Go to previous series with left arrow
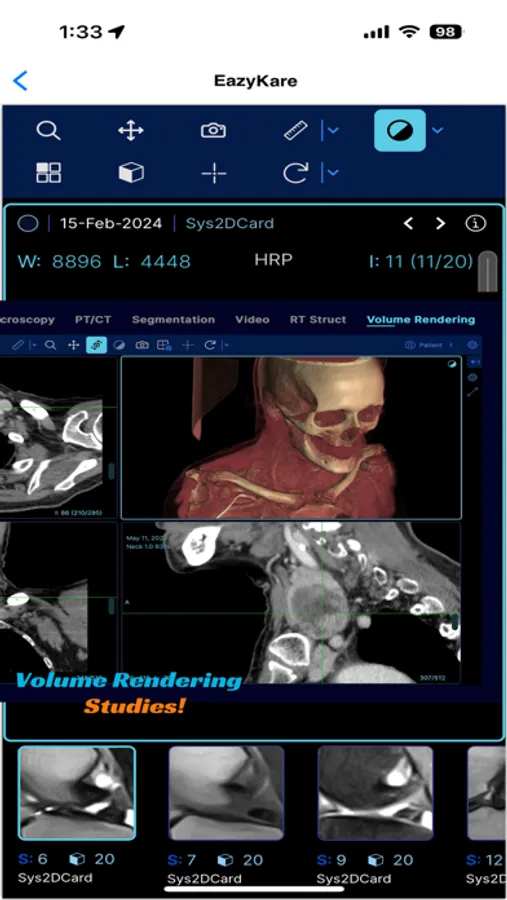This screenshot has width=507, height=900. (x=408, y=223)
